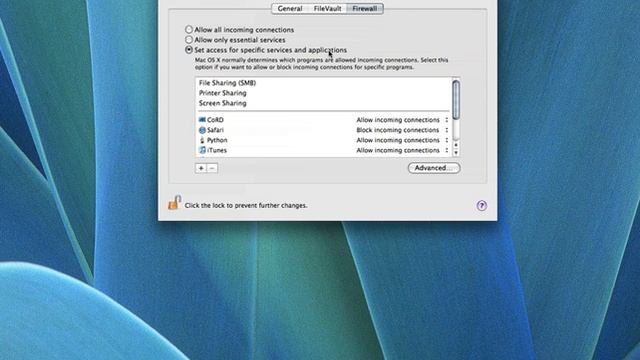Open help with the question mark button

[x=482, y=205]
